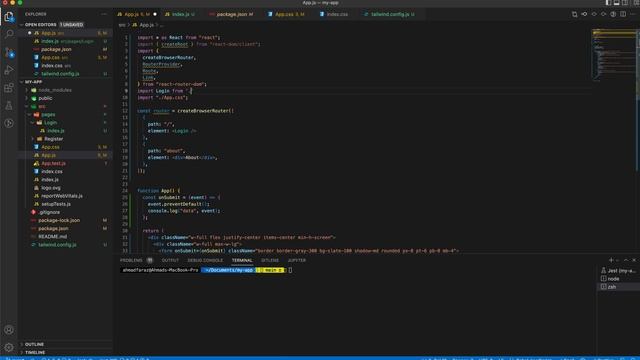640x360 pixels.
Task: Select the node terminal in terminal list
Action: pyautogui.click(x=618, y=279)
